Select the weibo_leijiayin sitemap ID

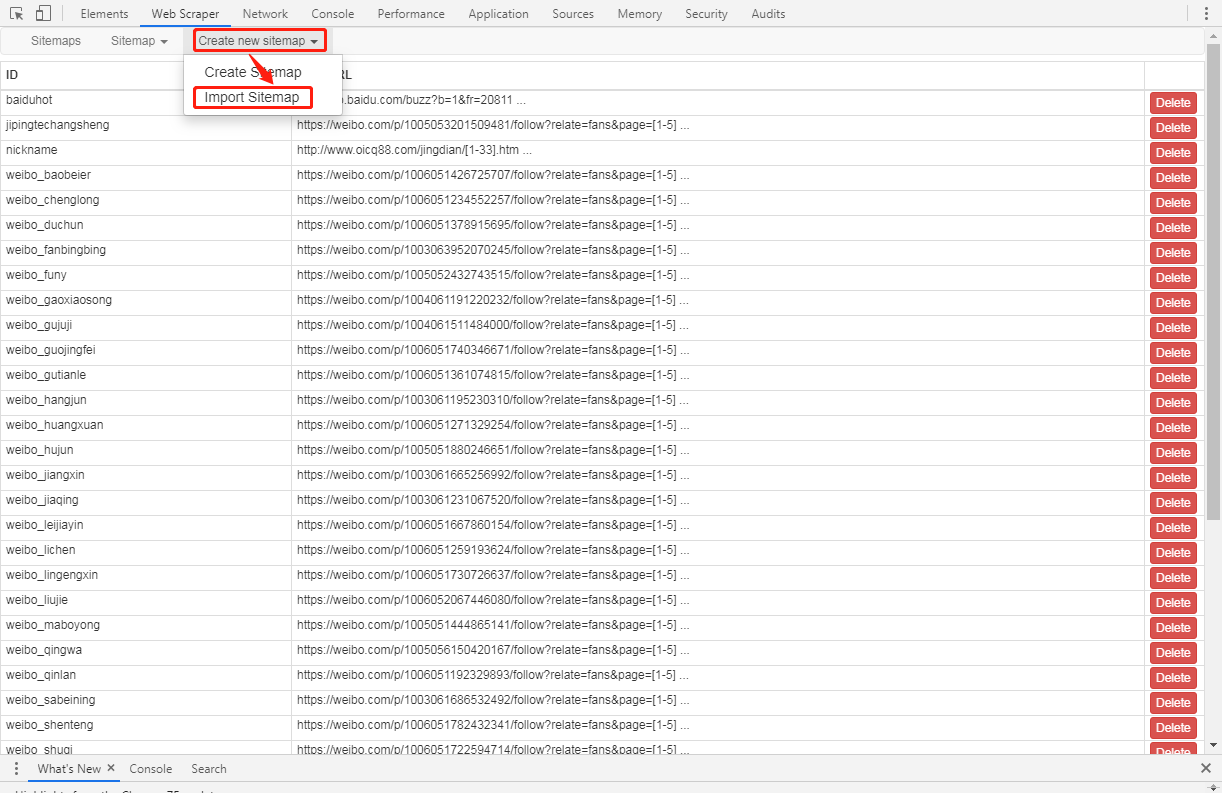click(x=45, y=525)
